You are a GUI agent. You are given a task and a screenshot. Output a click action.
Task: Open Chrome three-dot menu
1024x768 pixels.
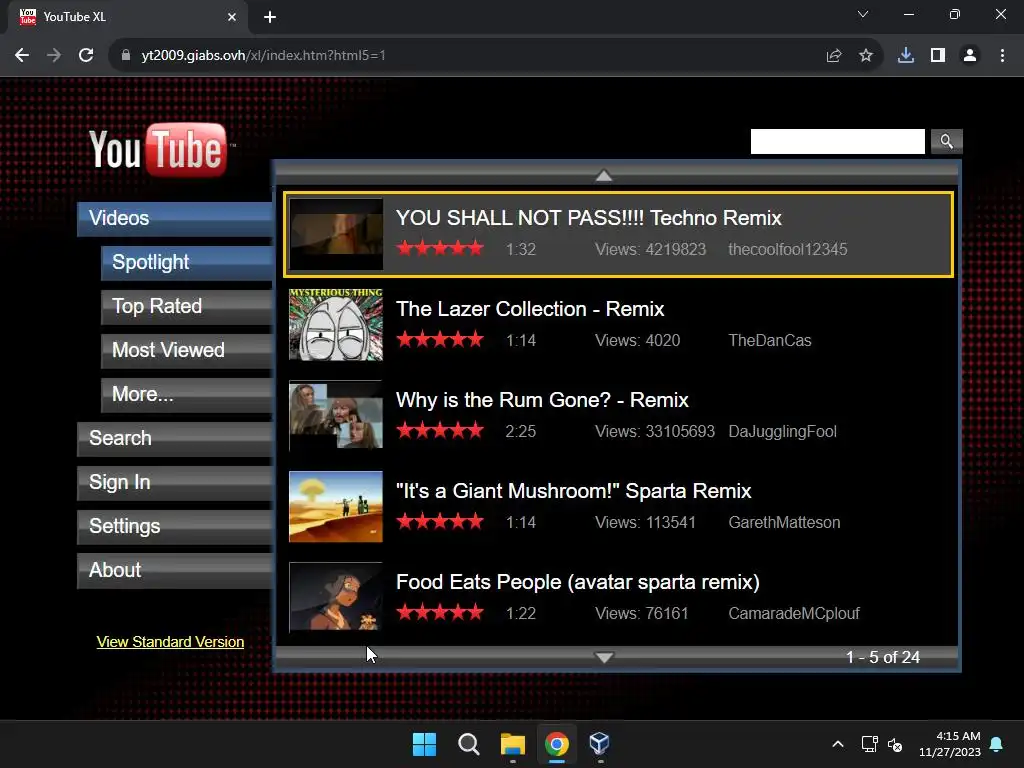(x=1002, y=56)
